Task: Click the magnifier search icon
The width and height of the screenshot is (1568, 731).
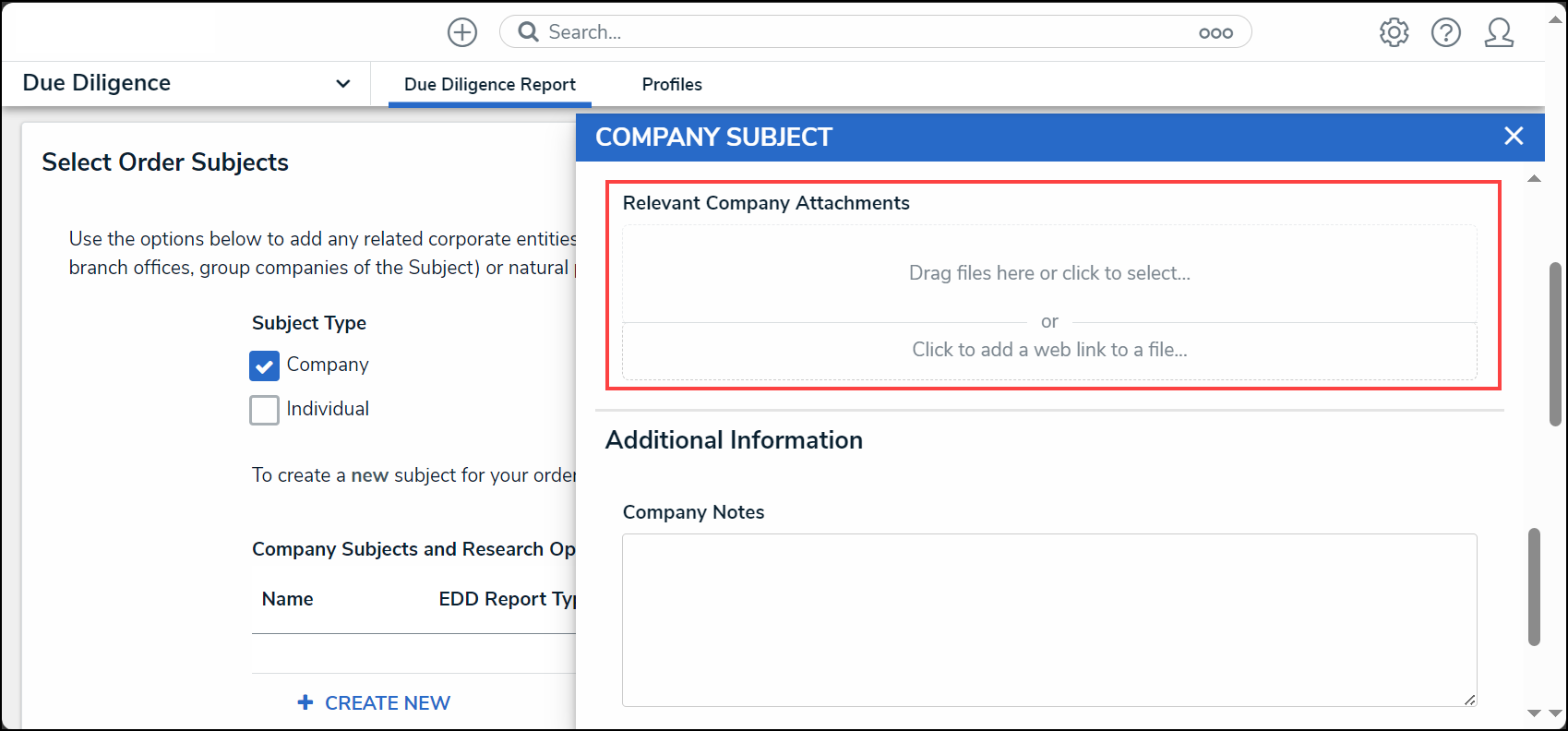Action: click(528, 32)
